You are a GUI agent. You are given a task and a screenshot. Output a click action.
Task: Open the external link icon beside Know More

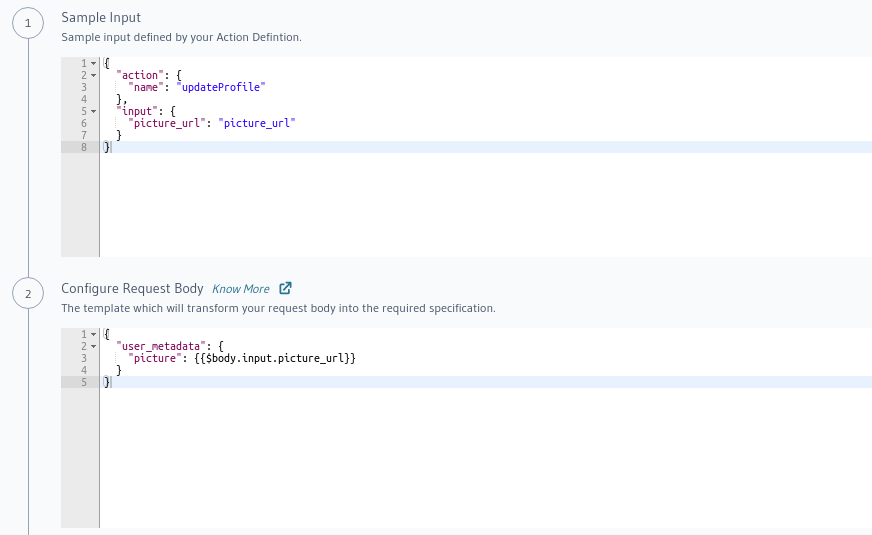click(285, 289)
